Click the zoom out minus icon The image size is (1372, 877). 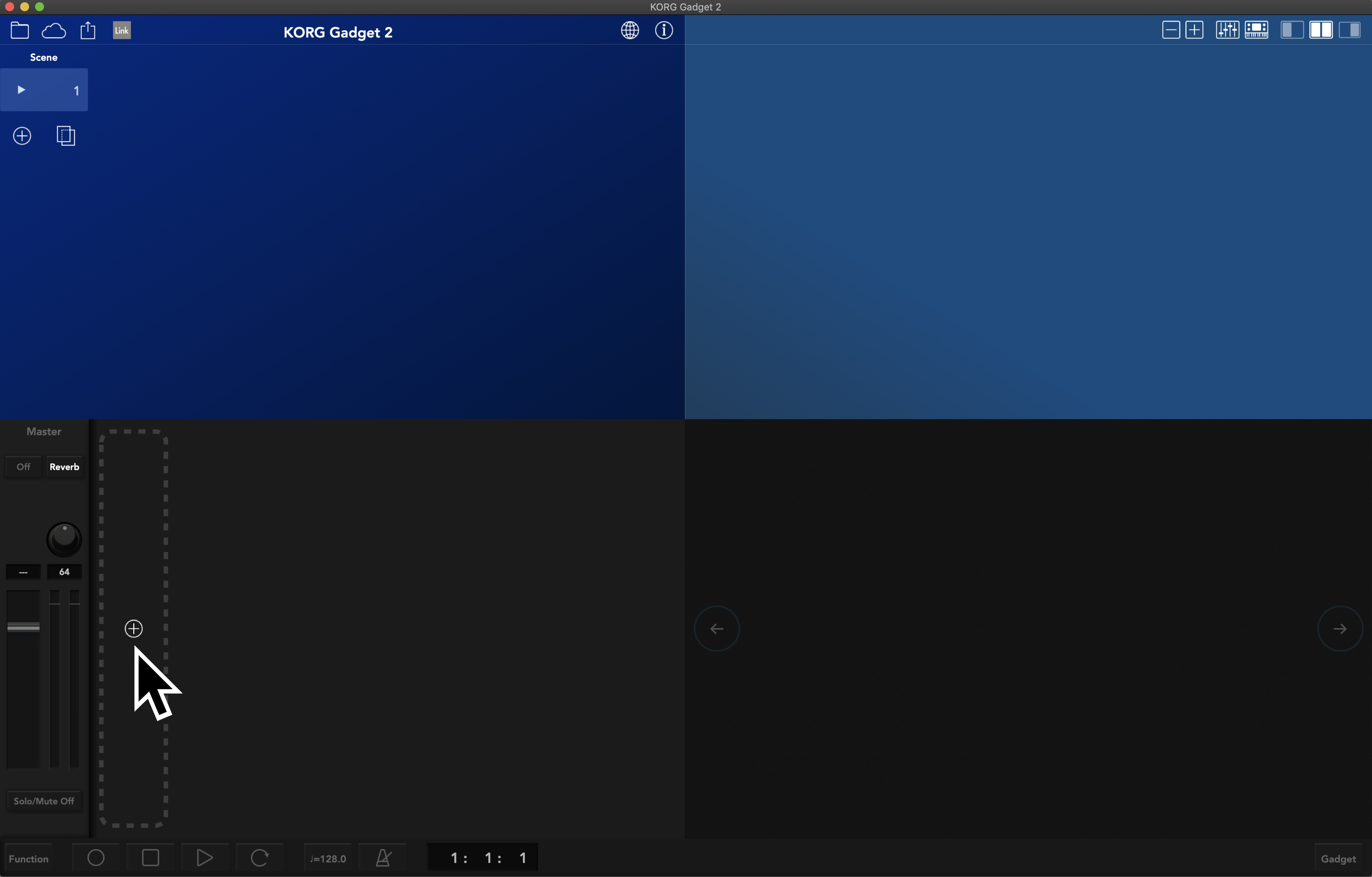tap(1171, 30)
